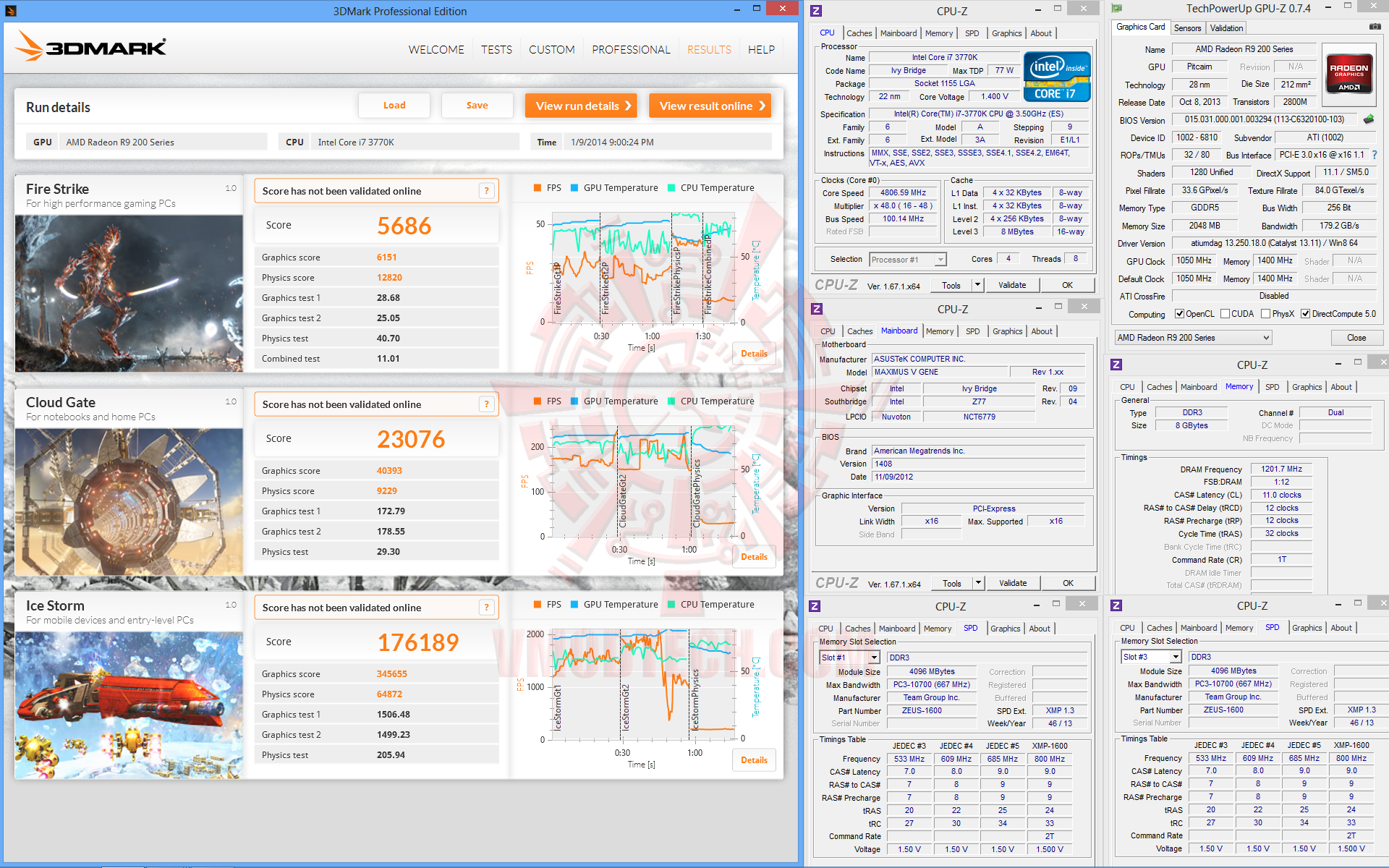Click the Ice Storm preview thumbnail
1389x868 pixels.
click(129, 705)
